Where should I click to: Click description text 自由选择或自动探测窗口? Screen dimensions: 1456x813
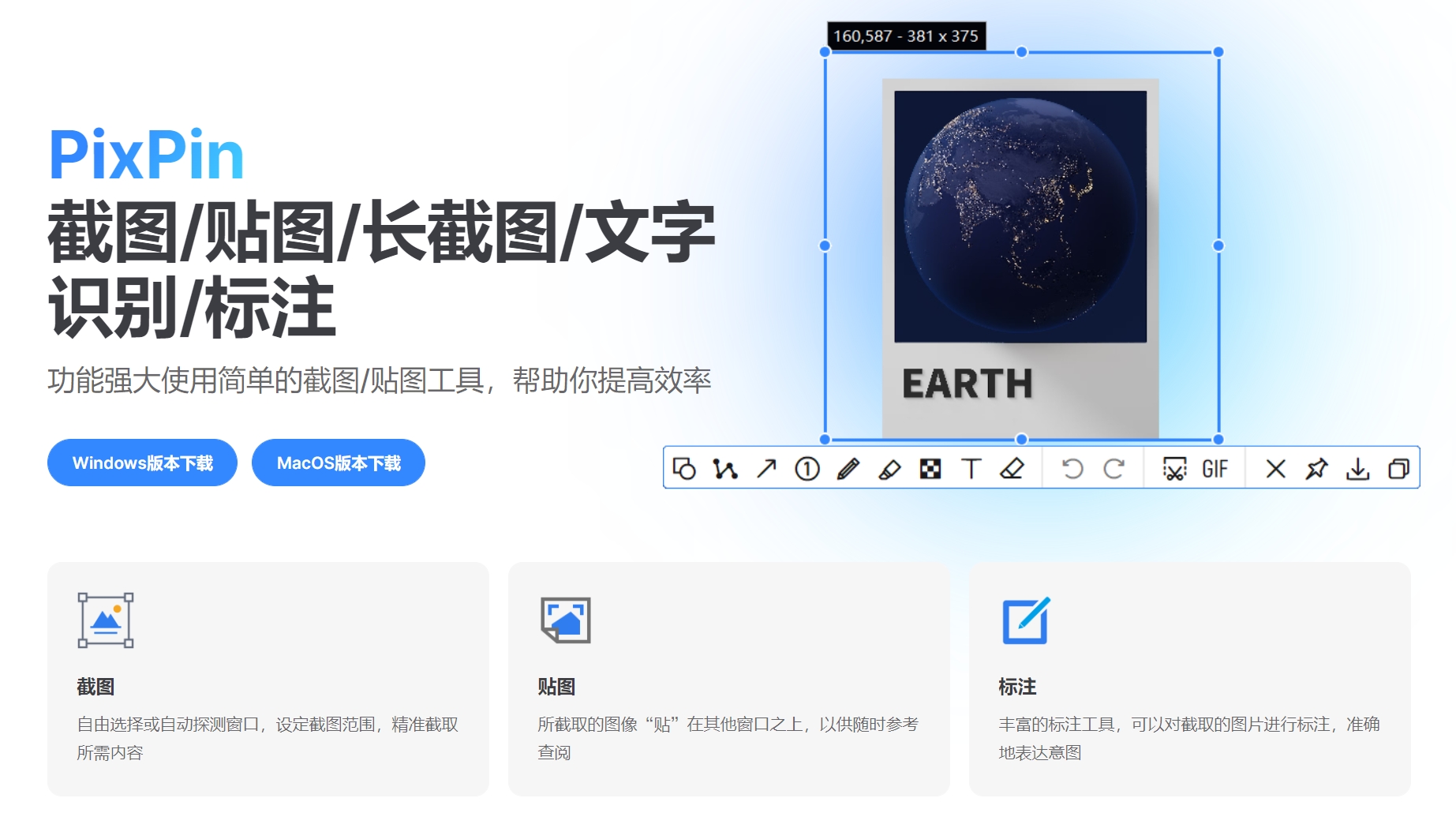(168, 725)
